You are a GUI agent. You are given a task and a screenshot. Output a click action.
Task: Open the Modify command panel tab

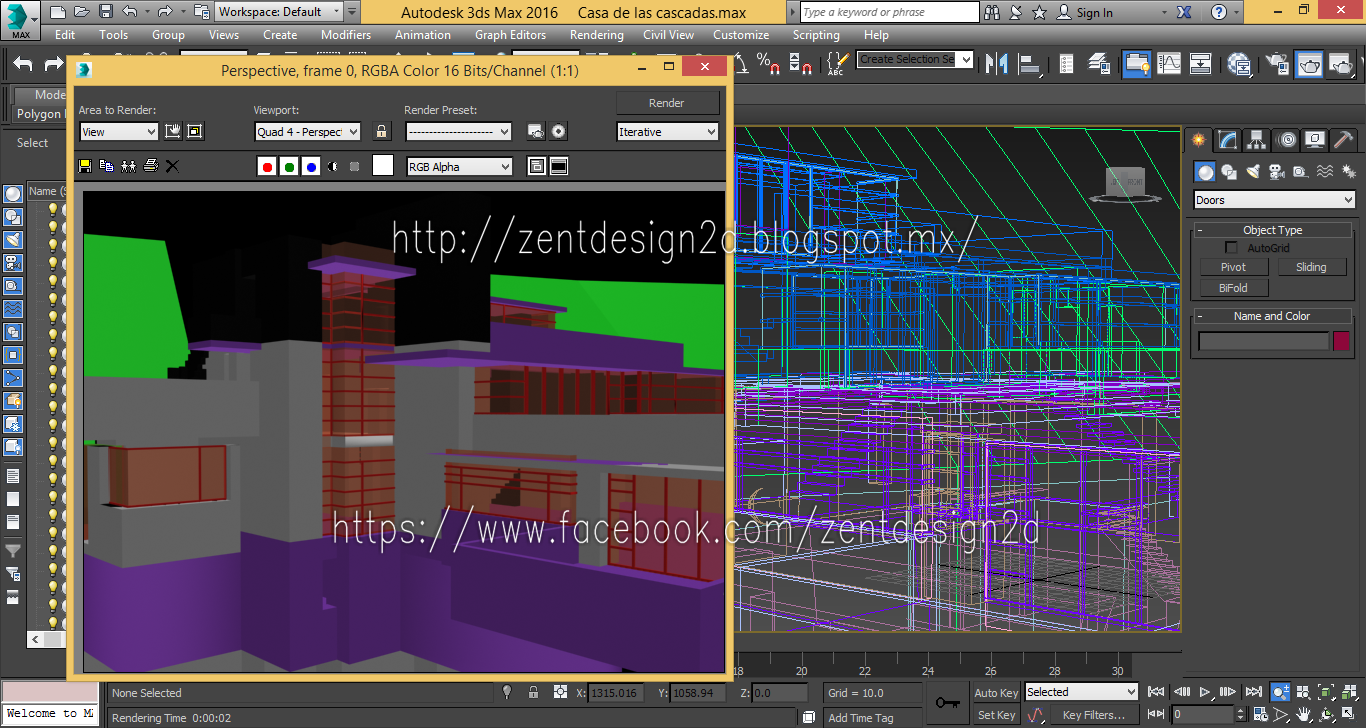point(1228,140)
